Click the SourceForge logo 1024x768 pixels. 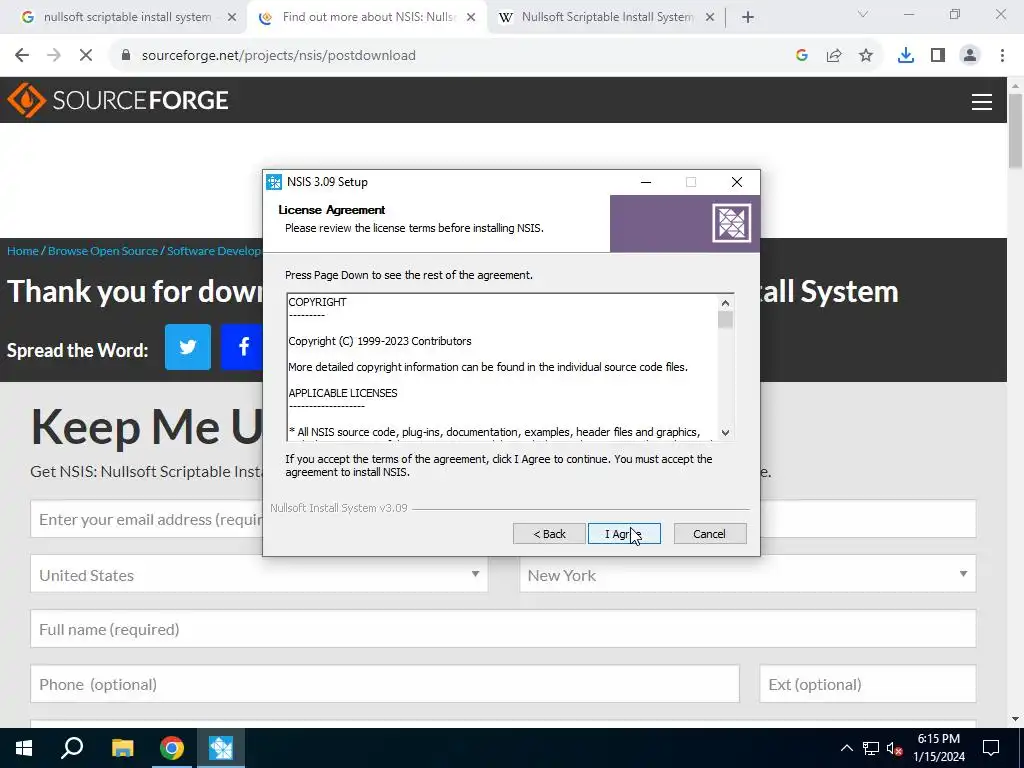118,100
